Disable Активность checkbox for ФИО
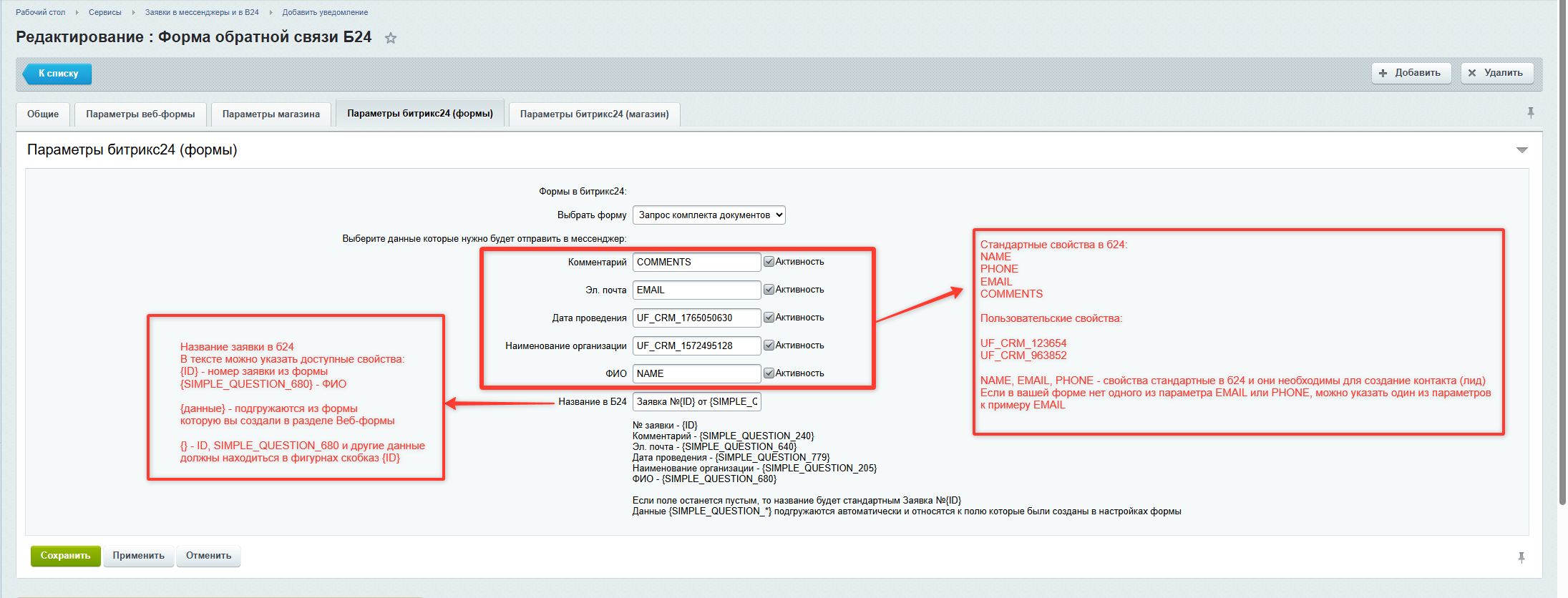This screenshot has height=598, width=1568. pyautogui.click(x=769, y=373)
